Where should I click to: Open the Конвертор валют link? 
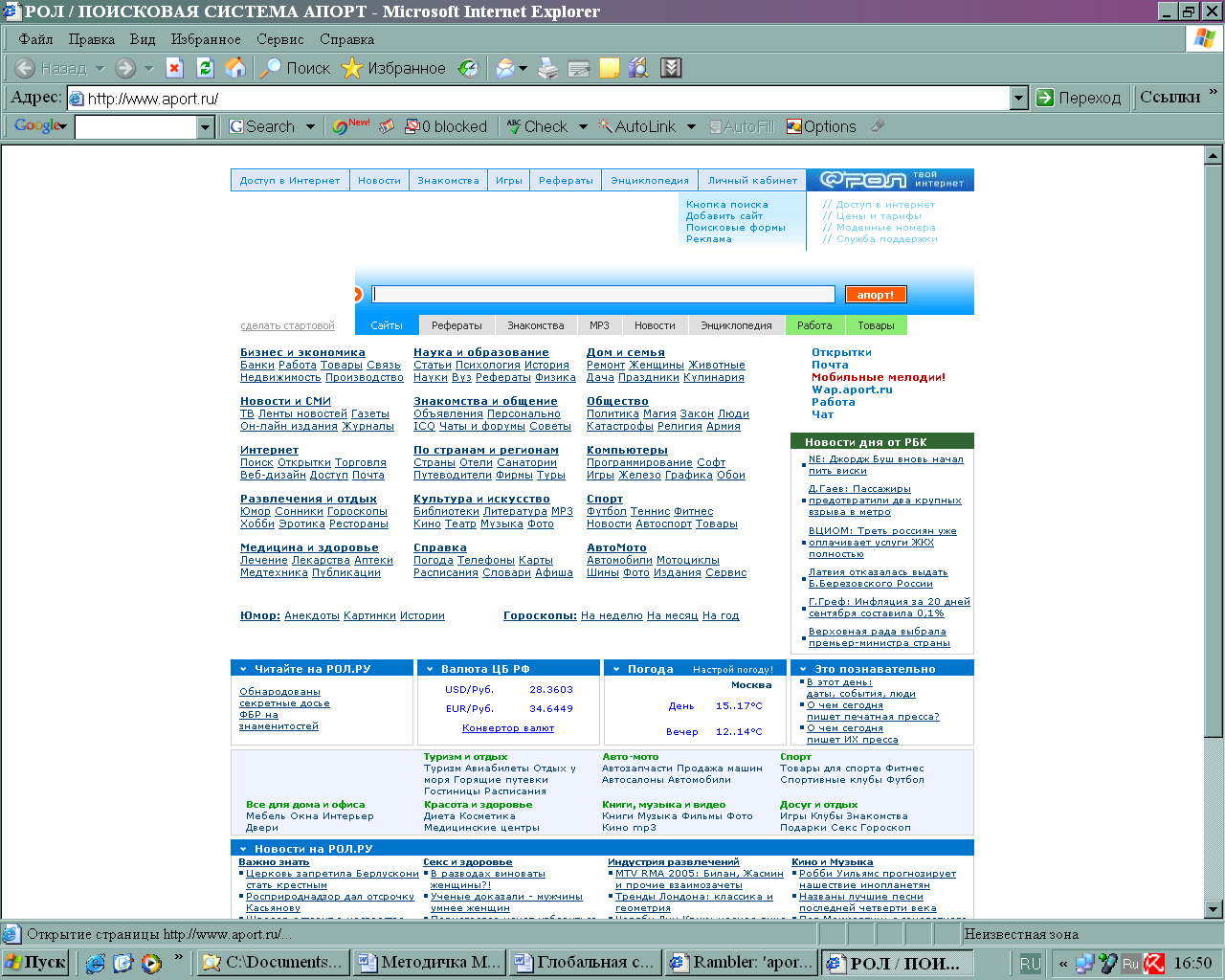pos(508,728)
